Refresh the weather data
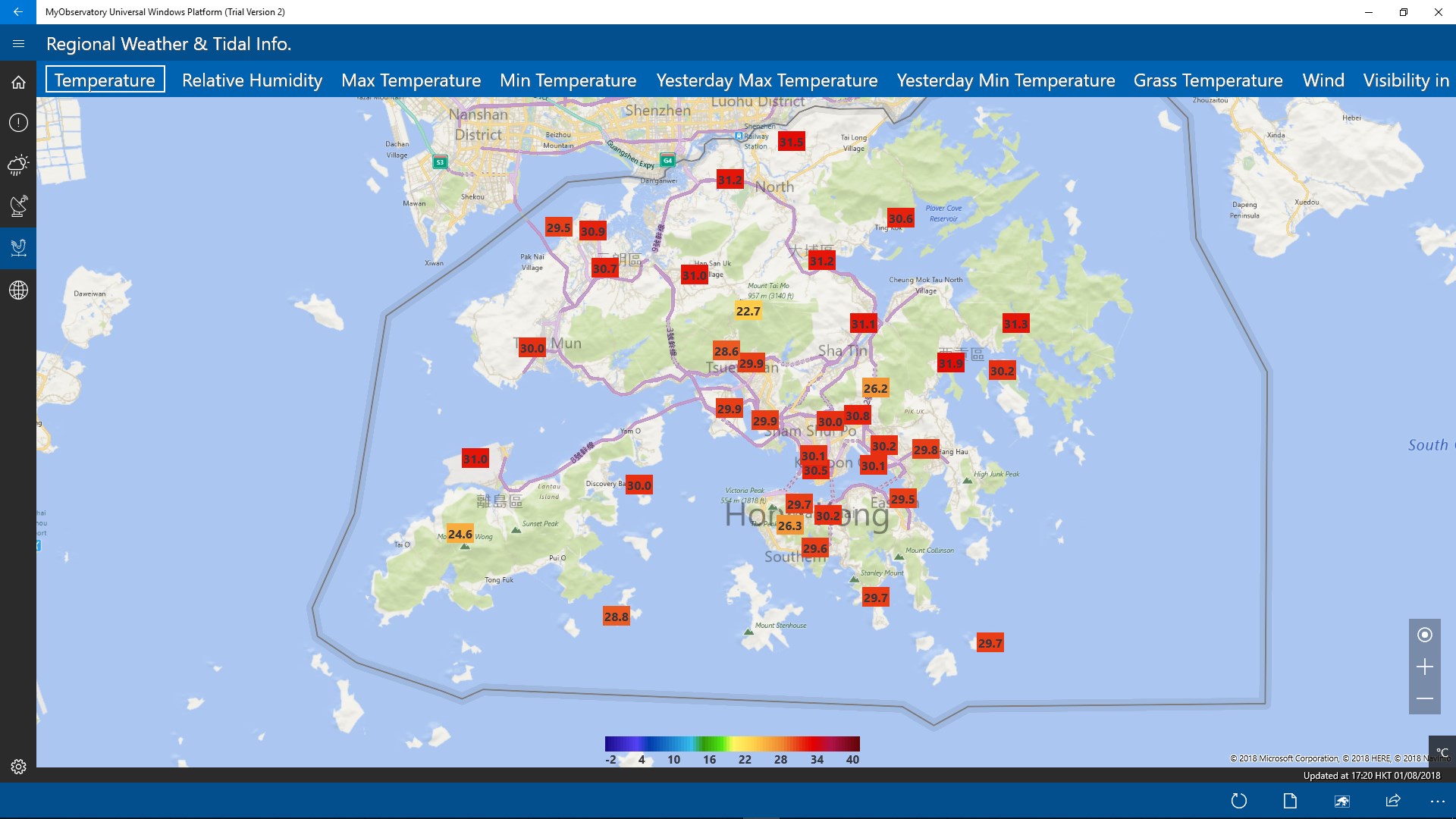This screenshot has height=819, width=1456. click(1239, 801)
